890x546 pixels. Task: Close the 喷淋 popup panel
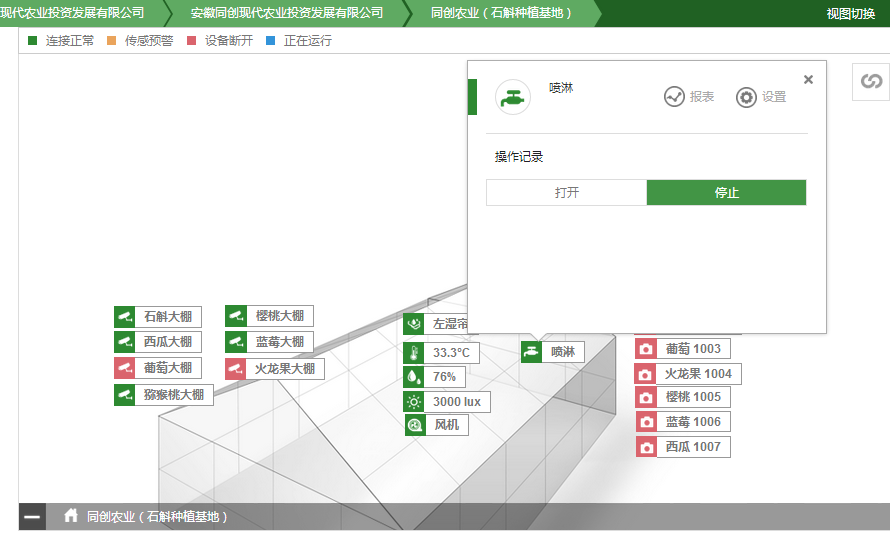808,80
